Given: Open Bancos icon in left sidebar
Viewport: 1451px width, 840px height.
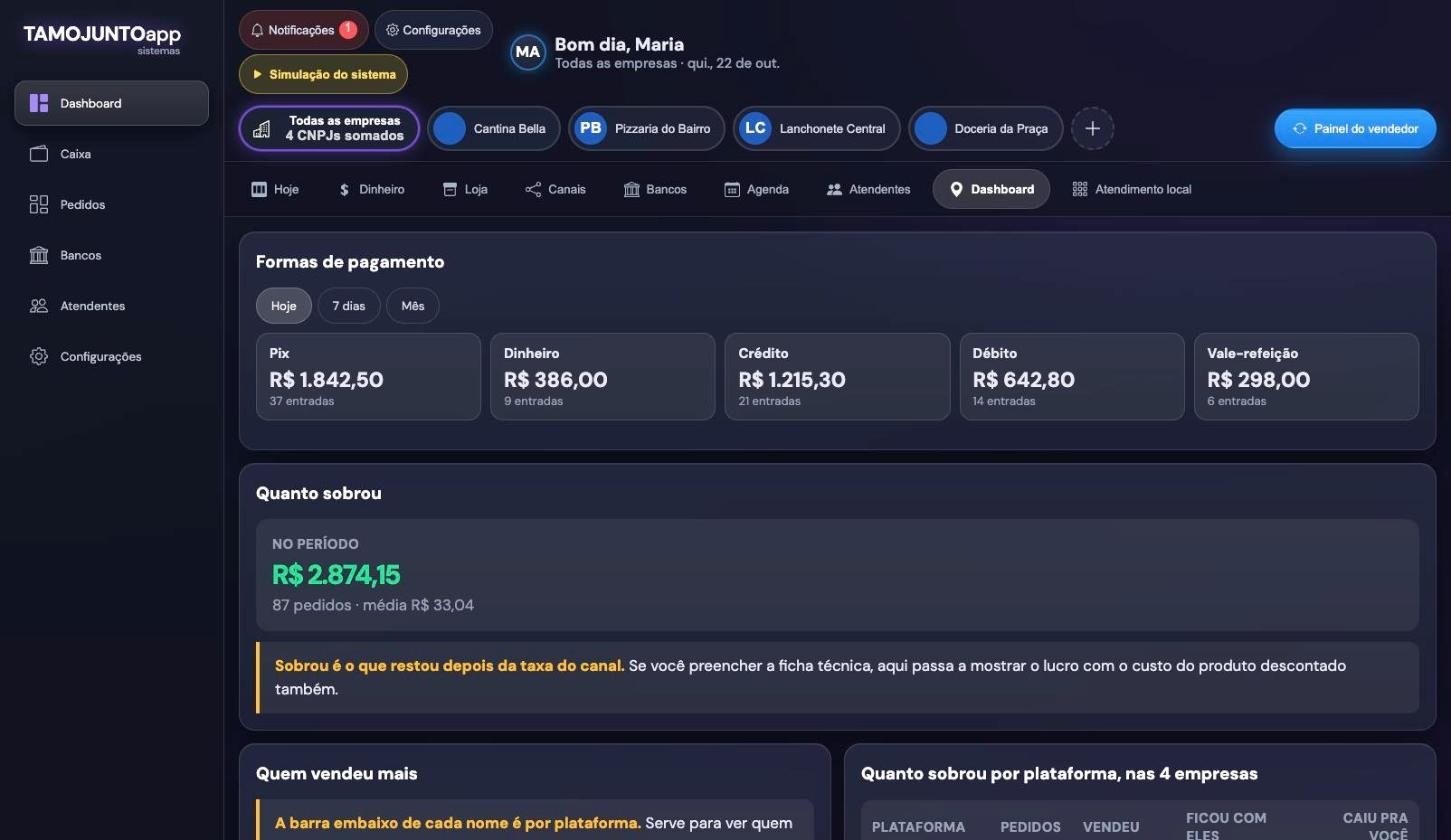Looking at the screenshot, I should pos(39,255).
